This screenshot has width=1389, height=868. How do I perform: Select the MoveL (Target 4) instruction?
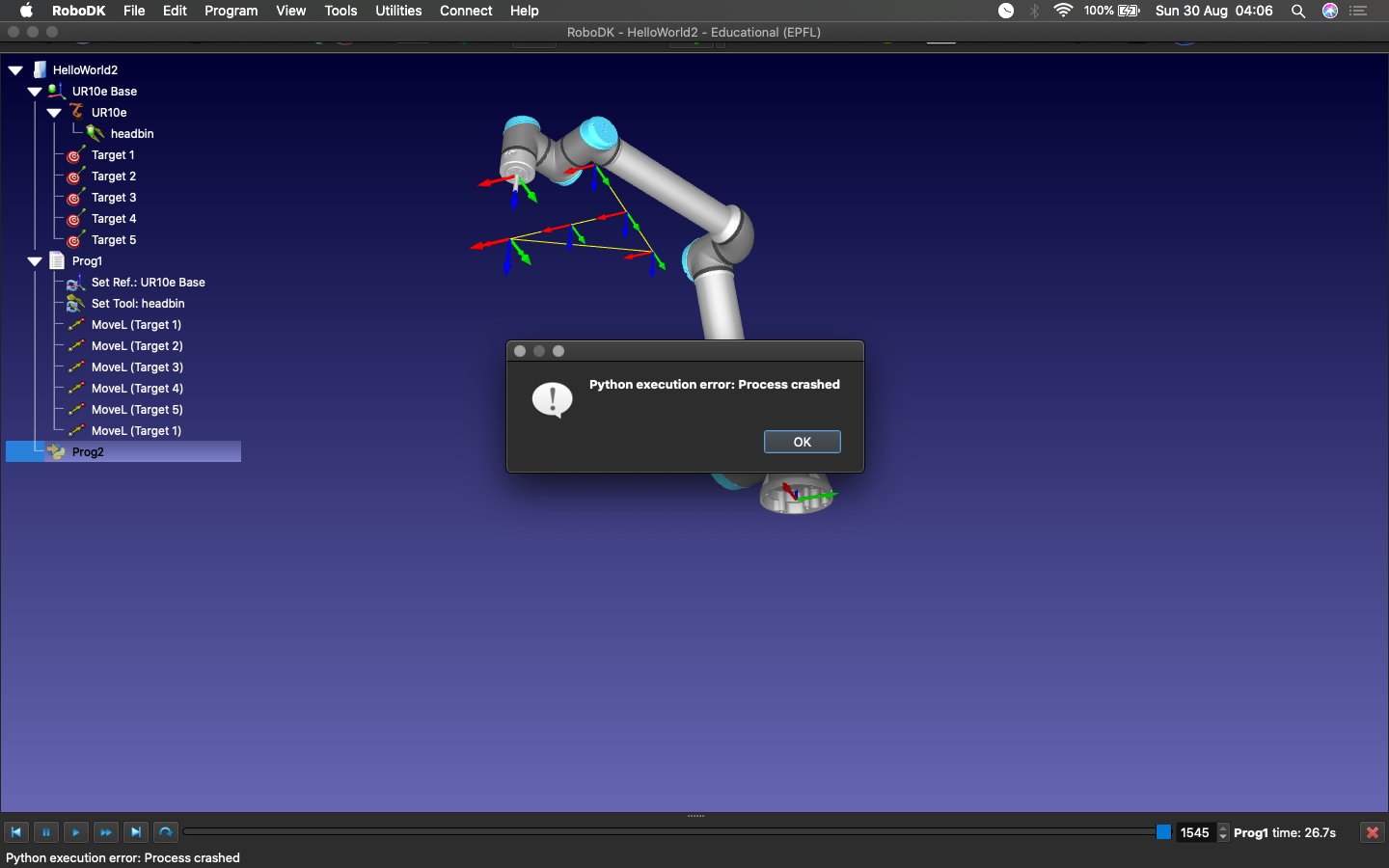coord(136,389)
